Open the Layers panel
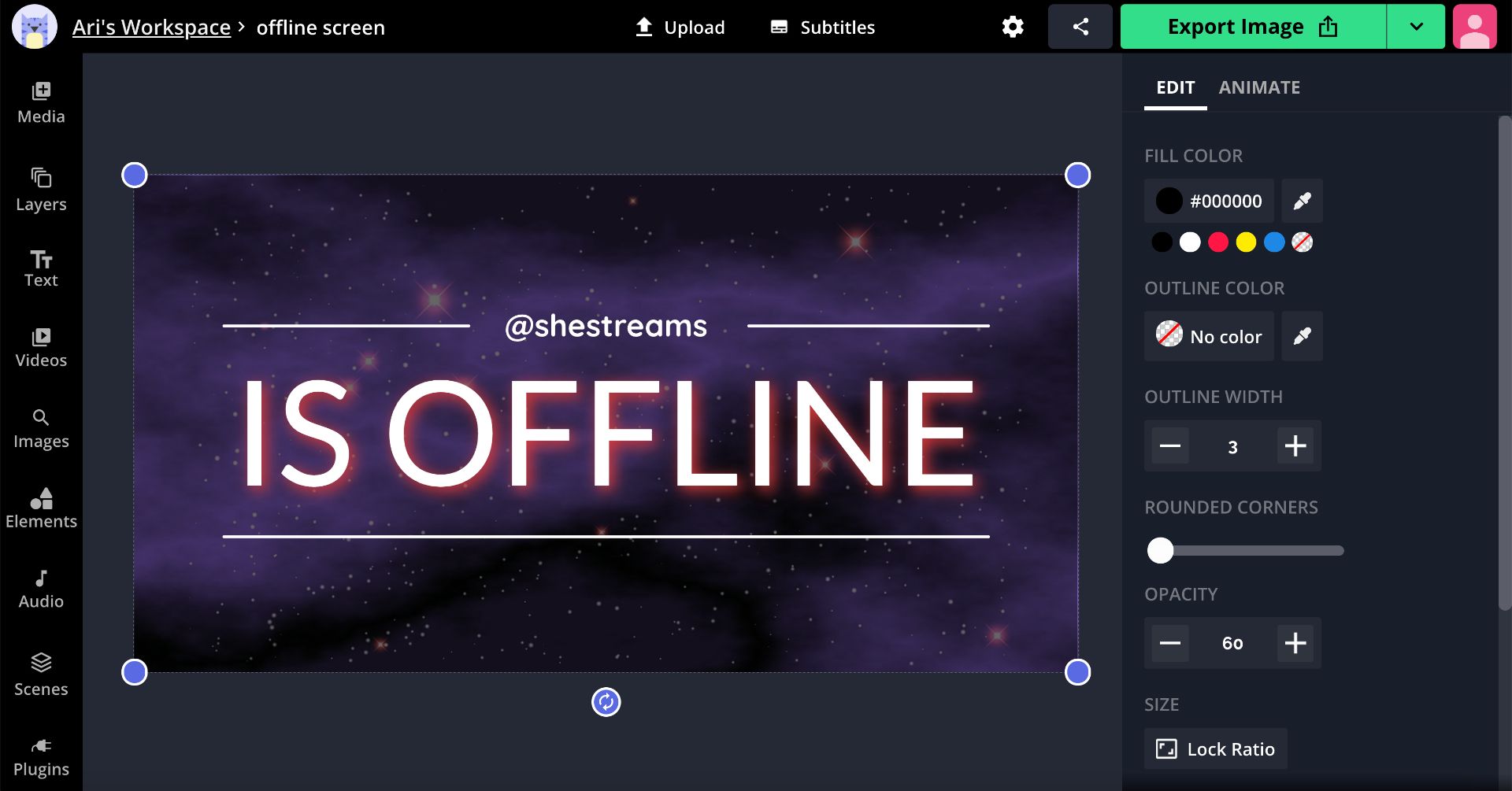This screenshot has height=791, width=1512. pyautogui.click(x=41, y=190)
